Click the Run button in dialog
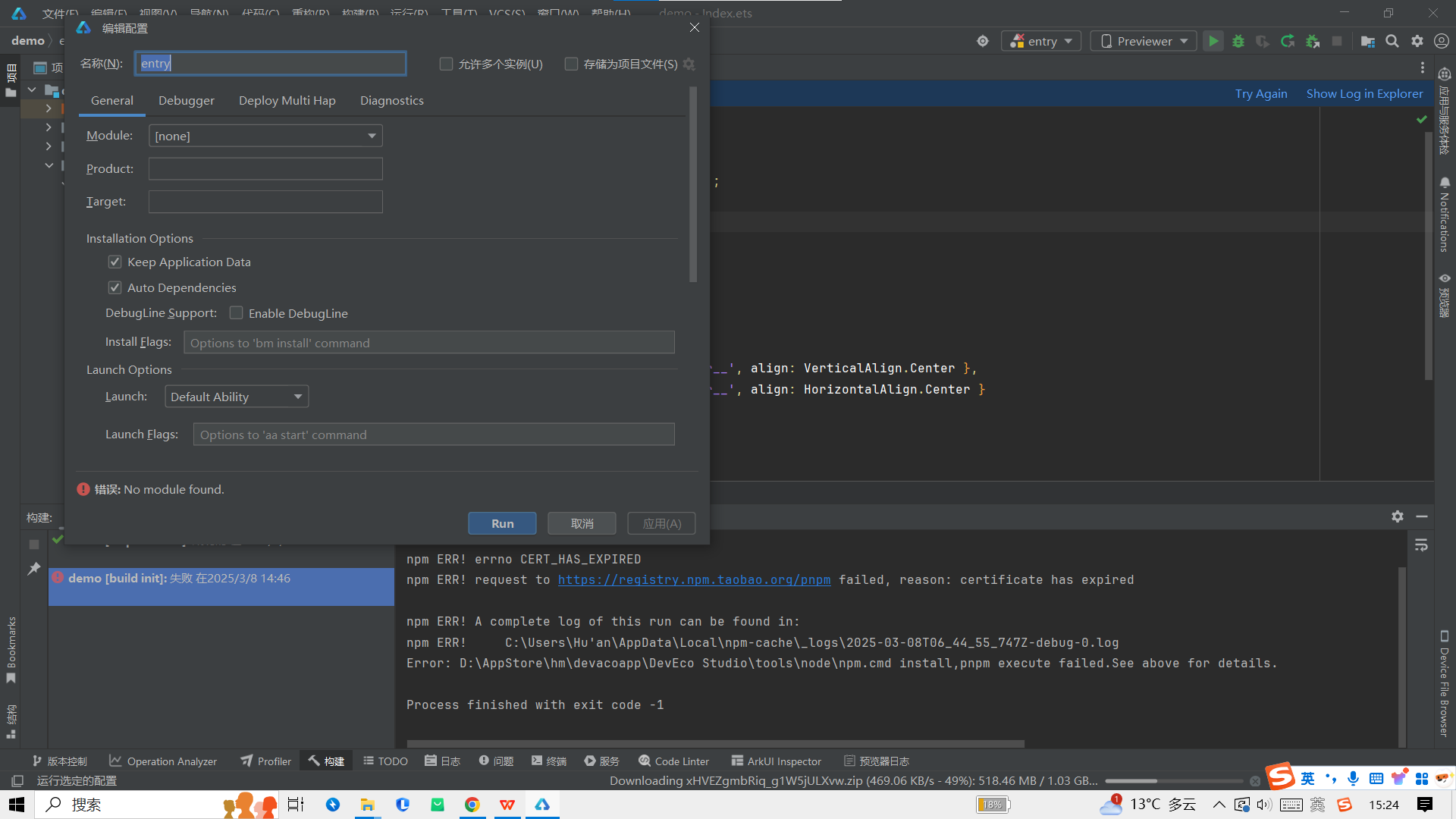This screenshot has width=1456, height=819. point(502,523)
